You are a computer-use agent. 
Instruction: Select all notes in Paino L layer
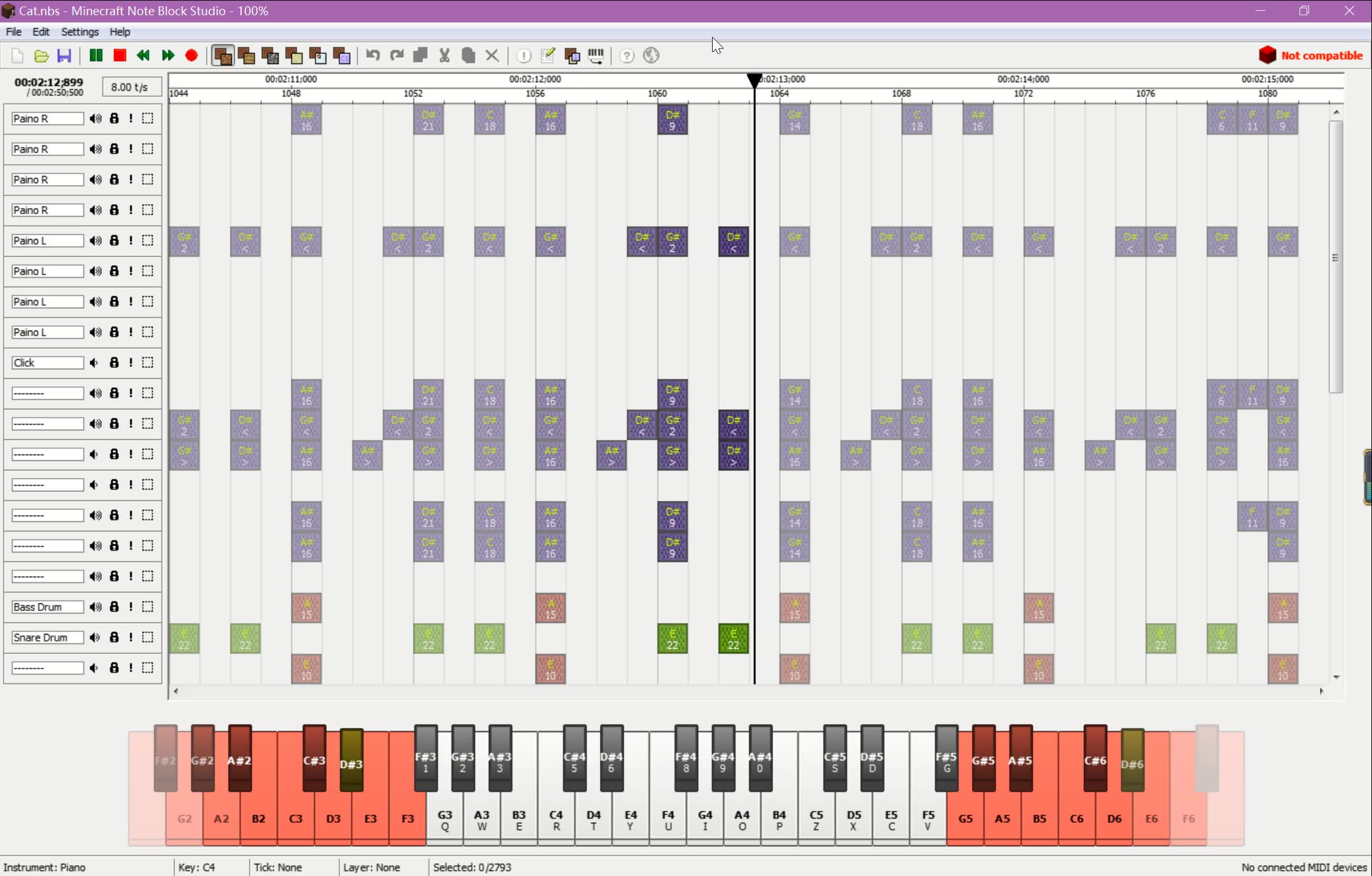147,240
